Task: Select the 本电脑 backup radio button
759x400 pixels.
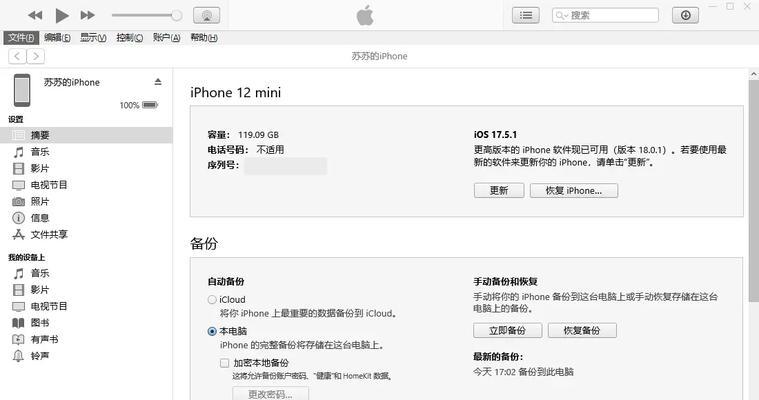Action: 212,332
